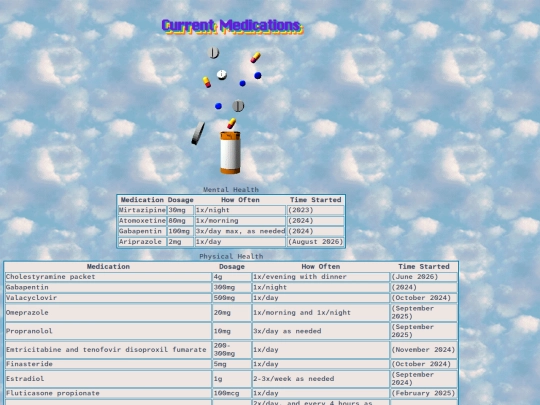Select the "Physical Health" table caption
Image resolution: width=540 pixels, height=405 pixels.
(x=231, y=257)
